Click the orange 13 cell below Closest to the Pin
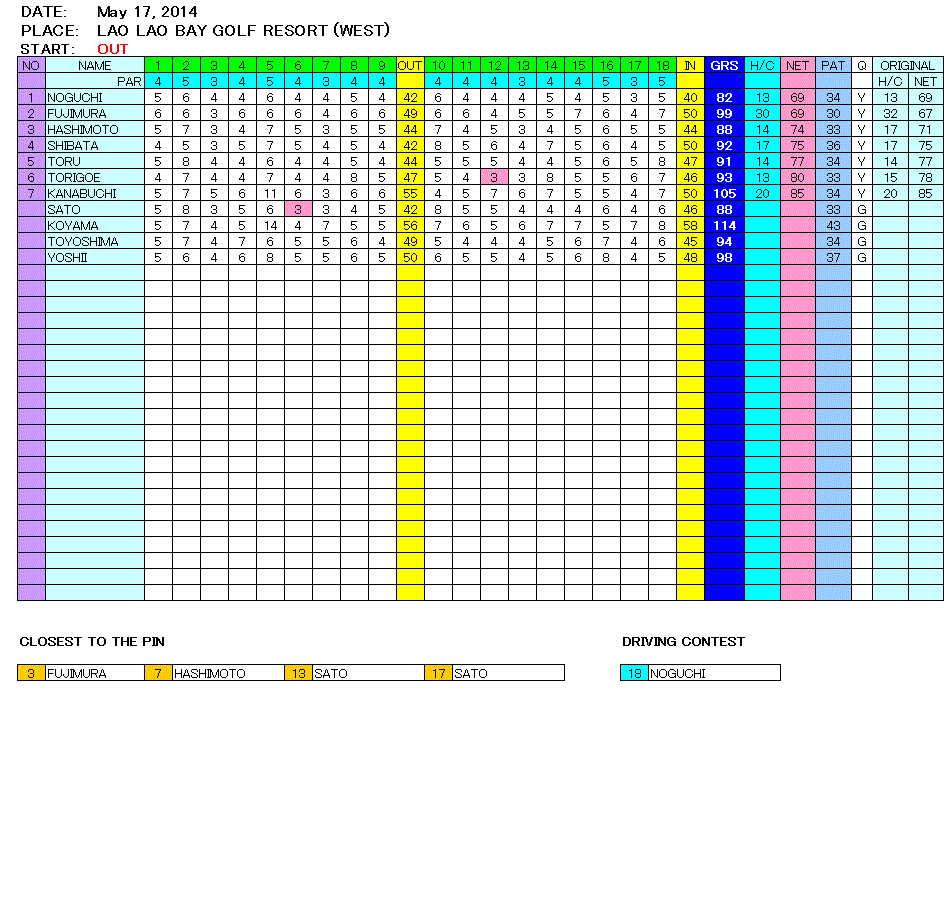 [298, 674]
